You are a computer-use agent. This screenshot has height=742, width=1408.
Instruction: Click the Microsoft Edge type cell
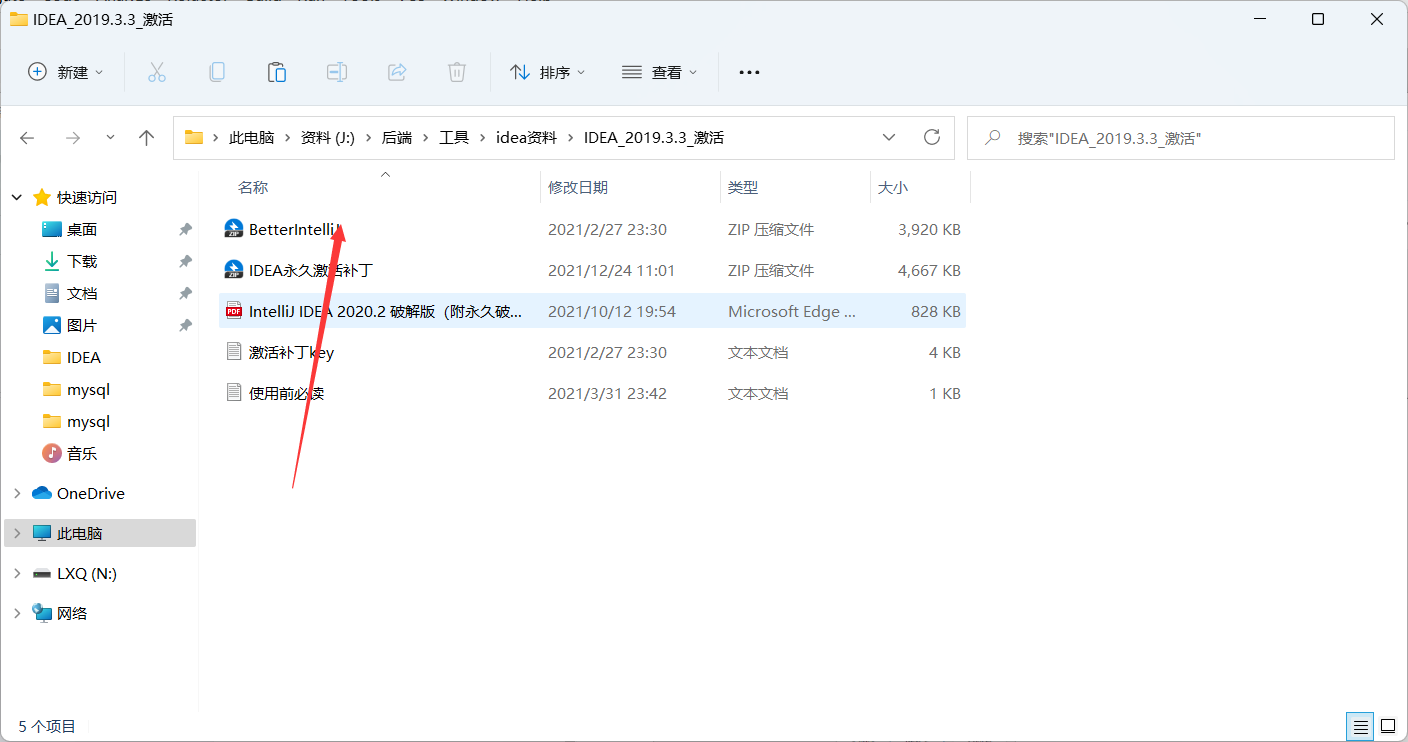point(792,311)
